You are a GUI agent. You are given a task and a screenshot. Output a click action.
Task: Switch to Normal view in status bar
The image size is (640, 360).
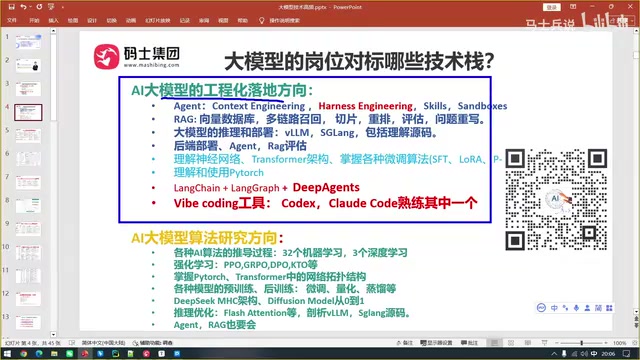(494, 343)
